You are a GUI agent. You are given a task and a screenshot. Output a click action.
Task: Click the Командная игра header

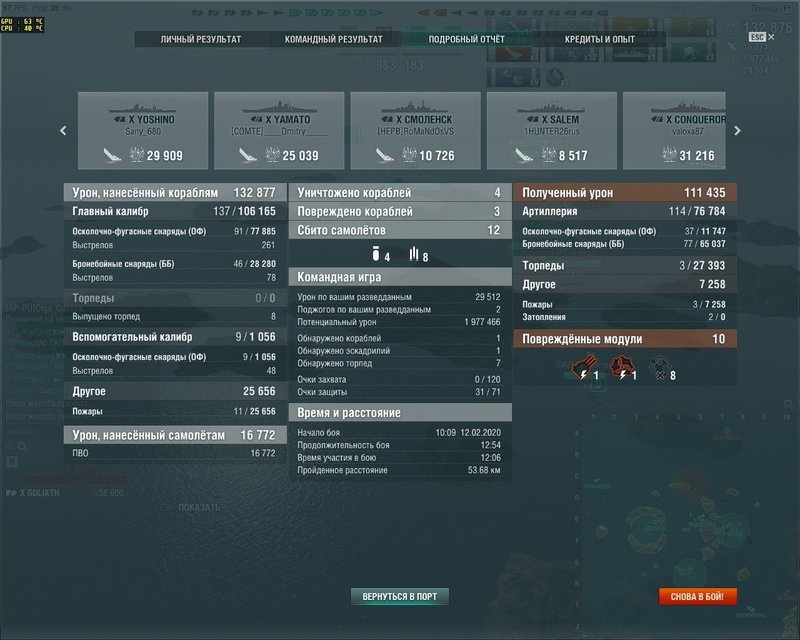point(400,277)
